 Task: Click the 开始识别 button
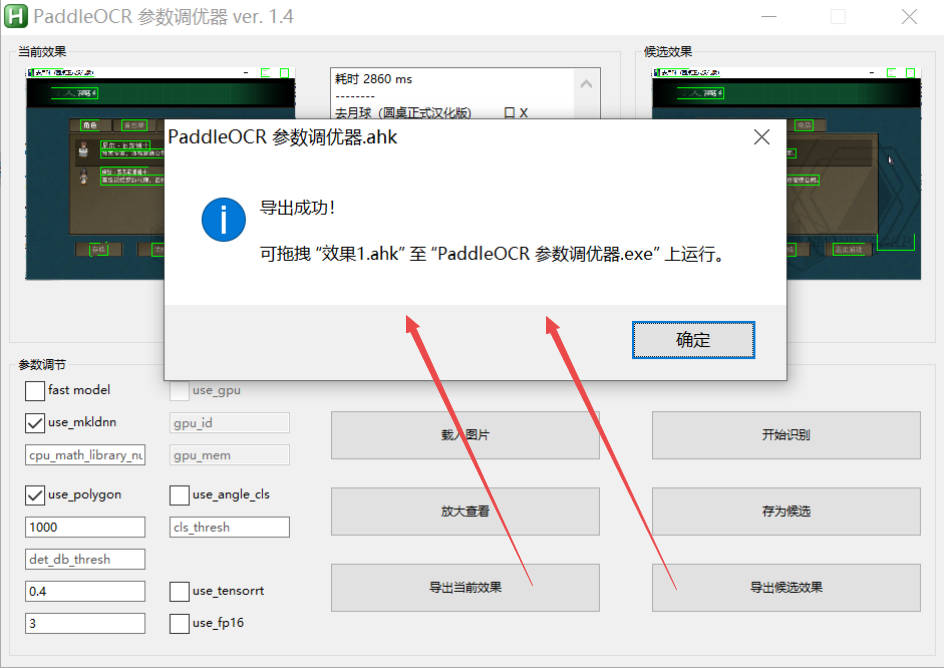point(786,435)
